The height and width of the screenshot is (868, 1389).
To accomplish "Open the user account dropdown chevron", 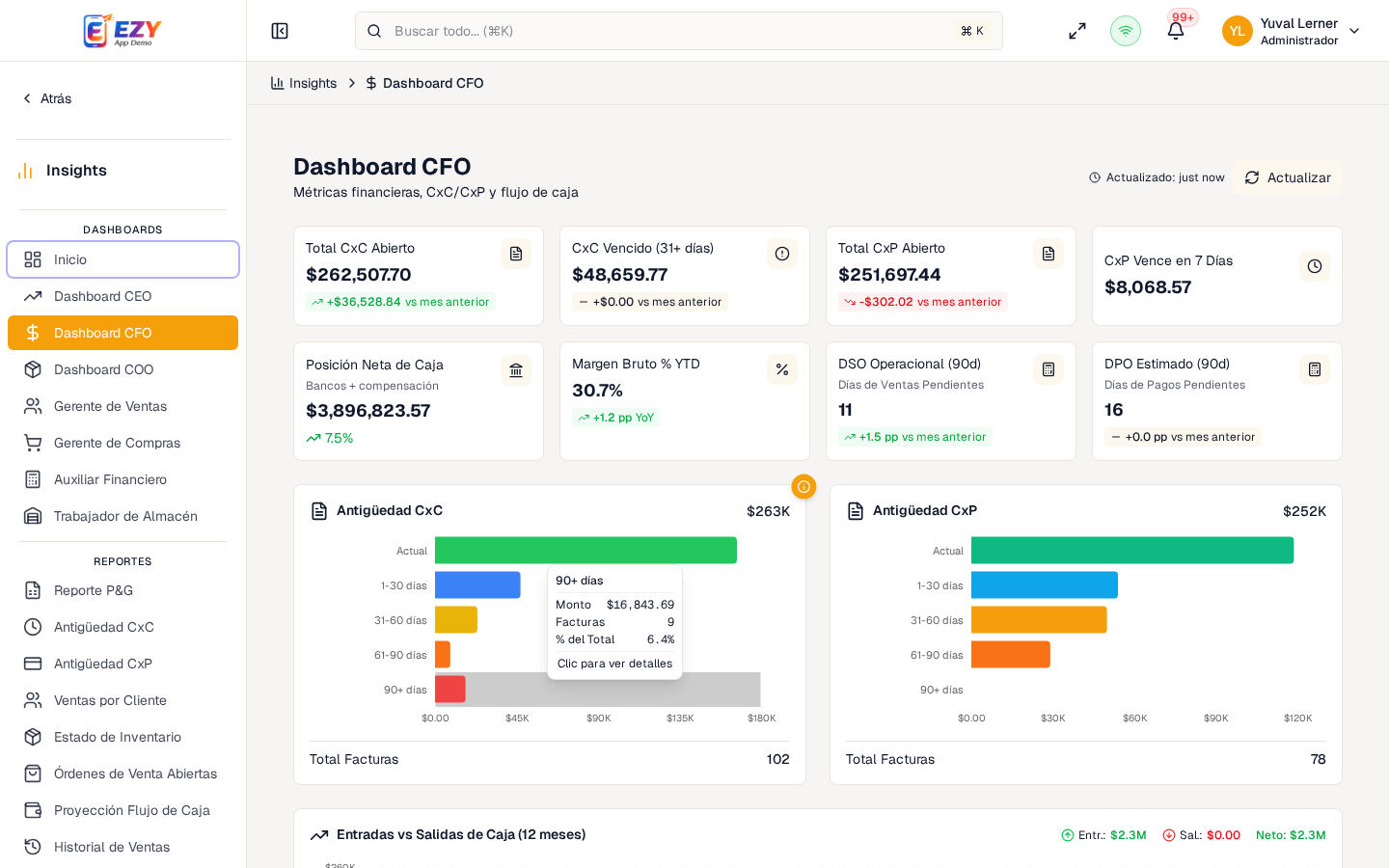I will pyautogui.click(x=1354, y=31).
